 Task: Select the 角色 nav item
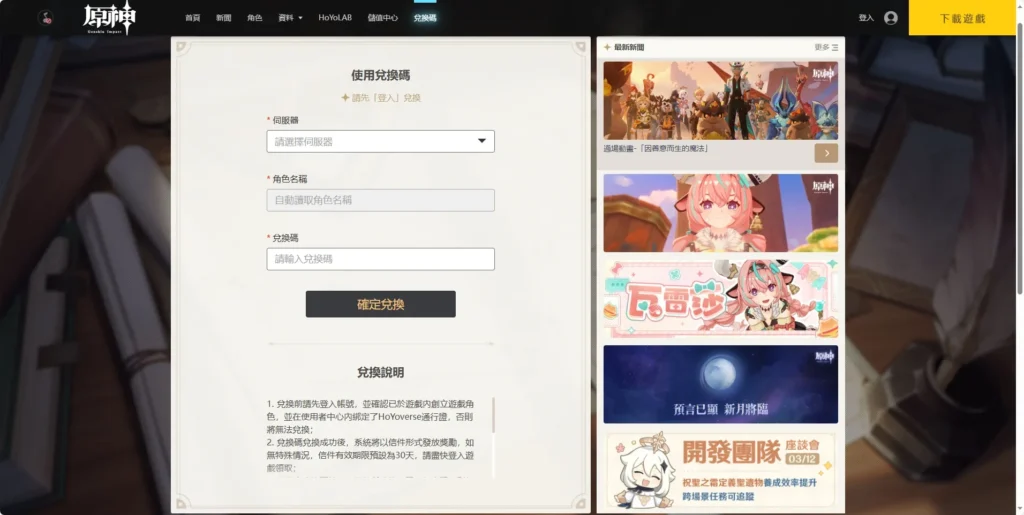pos(254,18)
